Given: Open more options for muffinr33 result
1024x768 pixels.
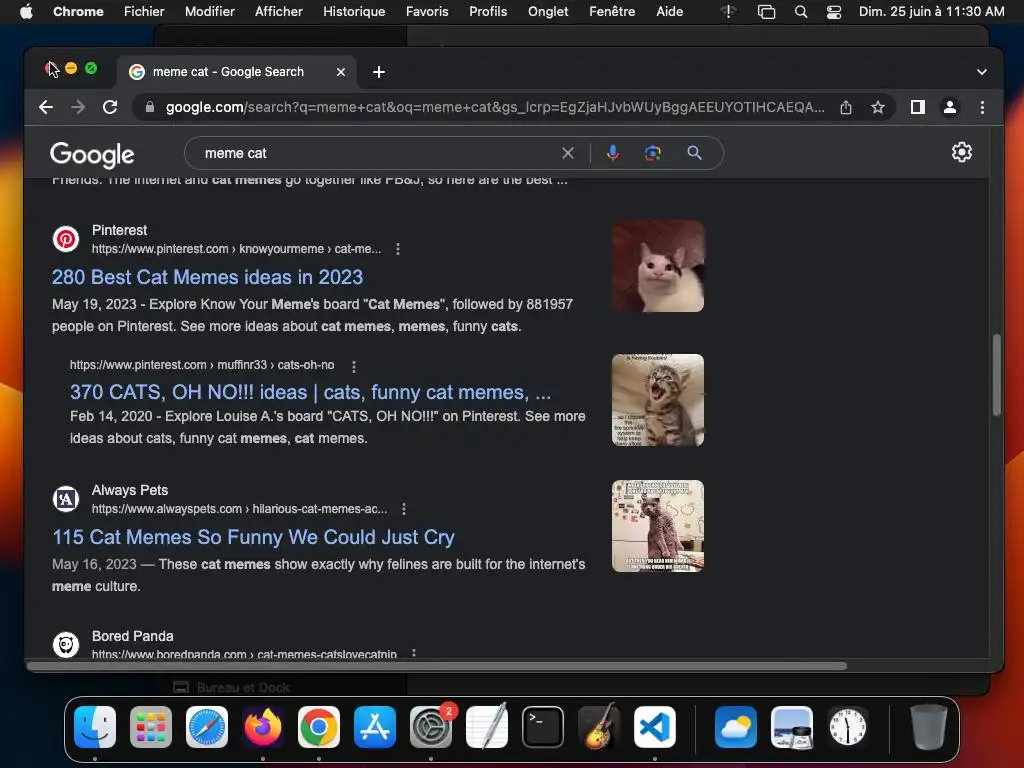Looking at the screenshot, I should coord(354,366).
